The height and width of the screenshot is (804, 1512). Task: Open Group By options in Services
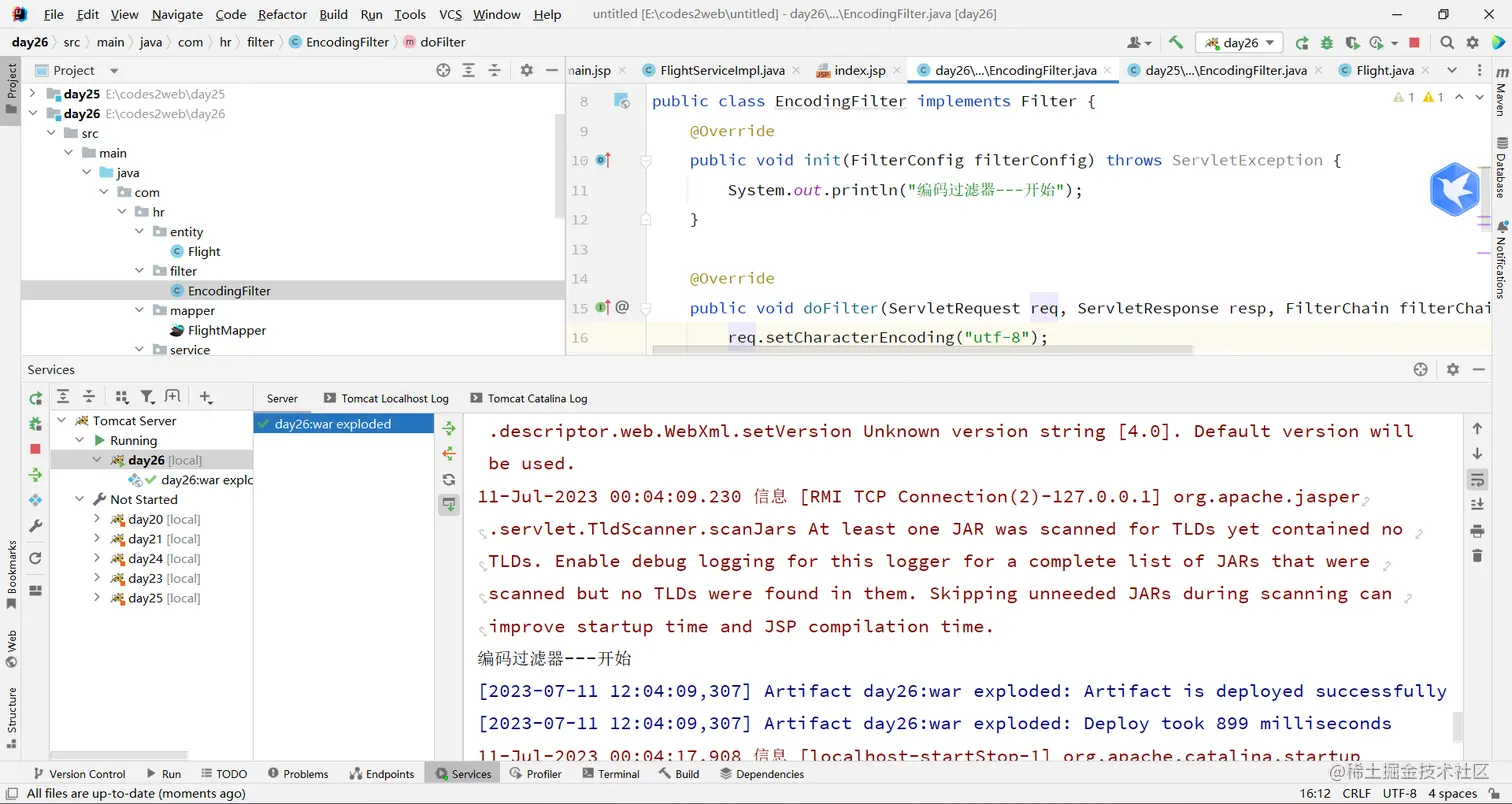tap(122, 397)
